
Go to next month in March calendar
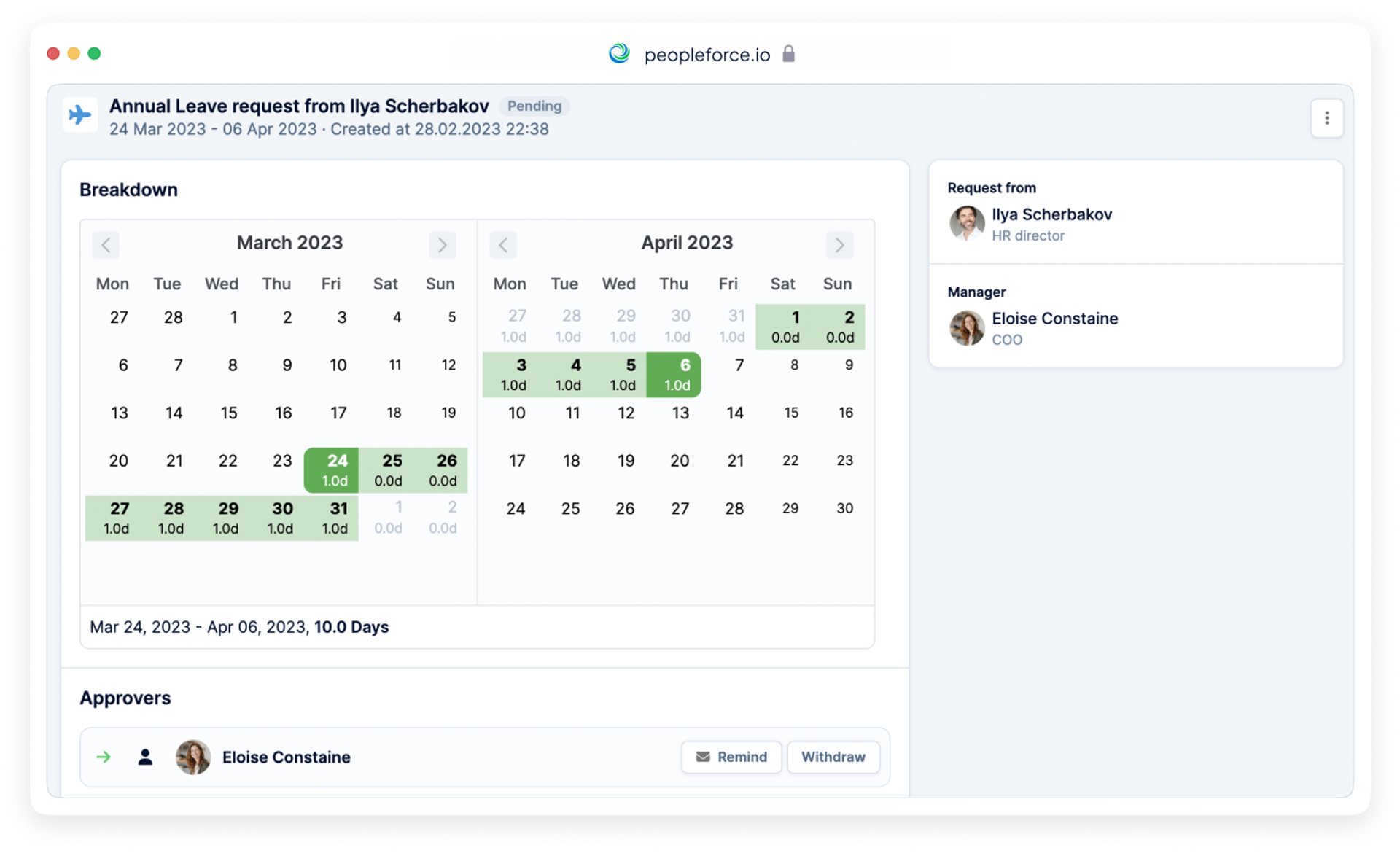pyautogui.click(x=442, y=245)
